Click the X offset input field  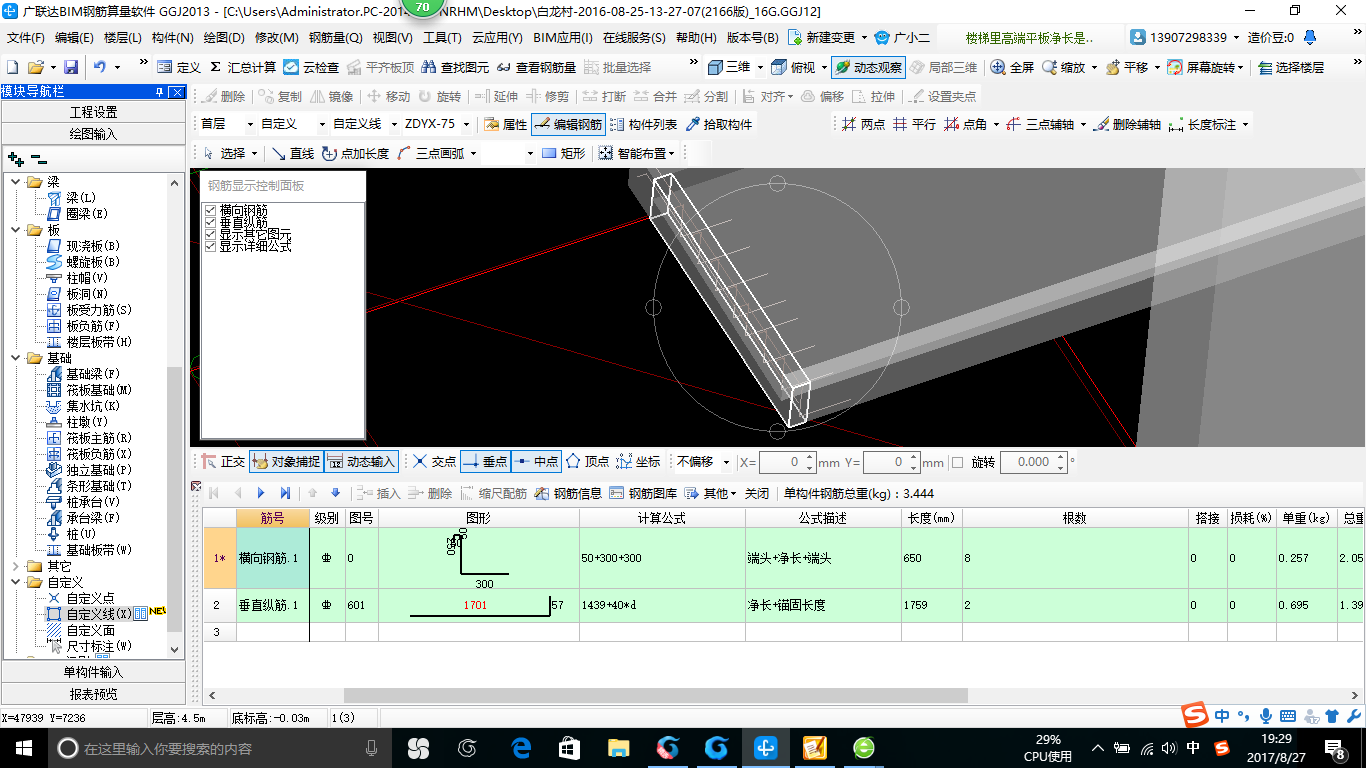click(x=787, y=462)
